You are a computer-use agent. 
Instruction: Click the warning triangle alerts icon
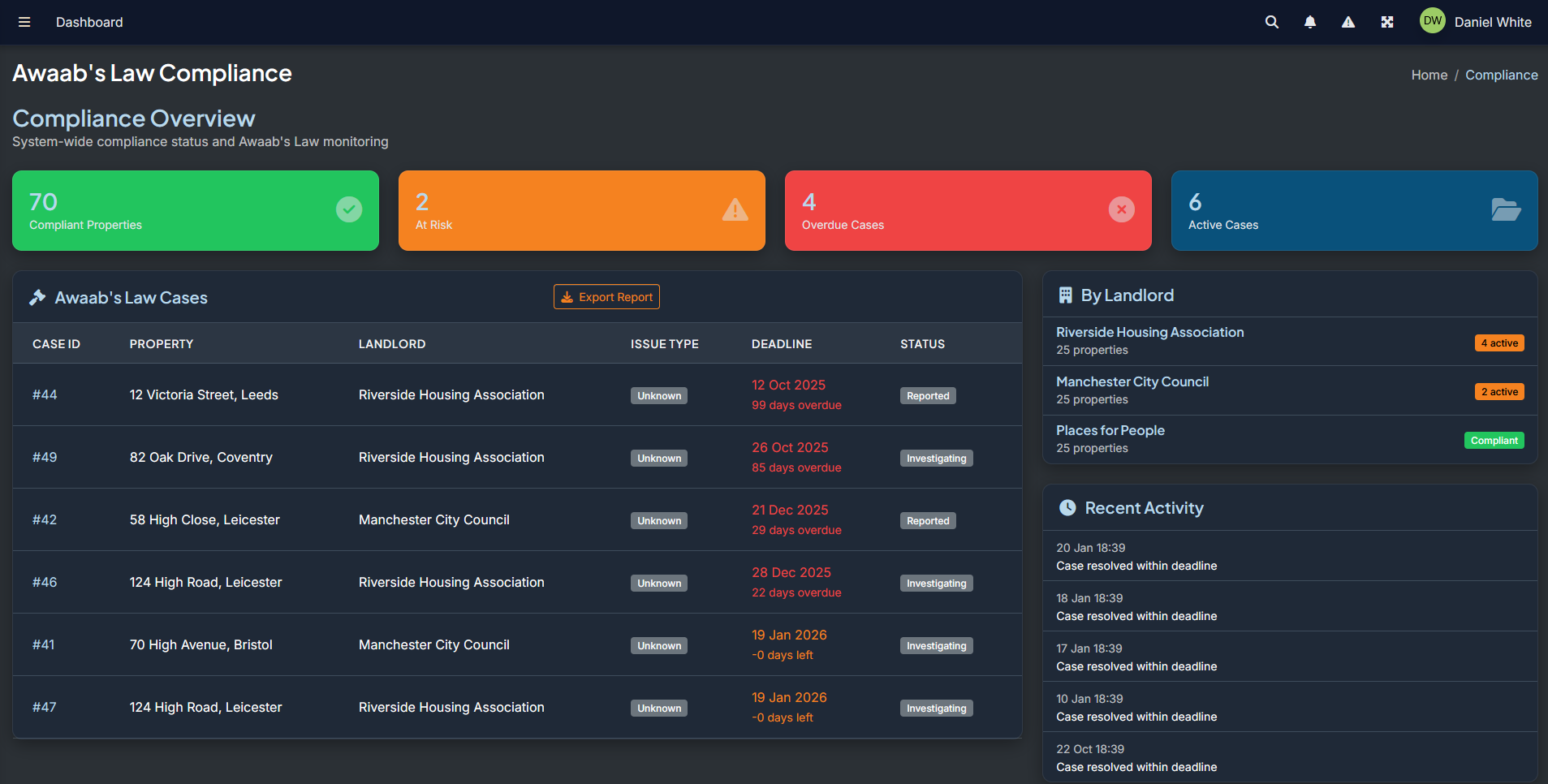[1347, 22]
